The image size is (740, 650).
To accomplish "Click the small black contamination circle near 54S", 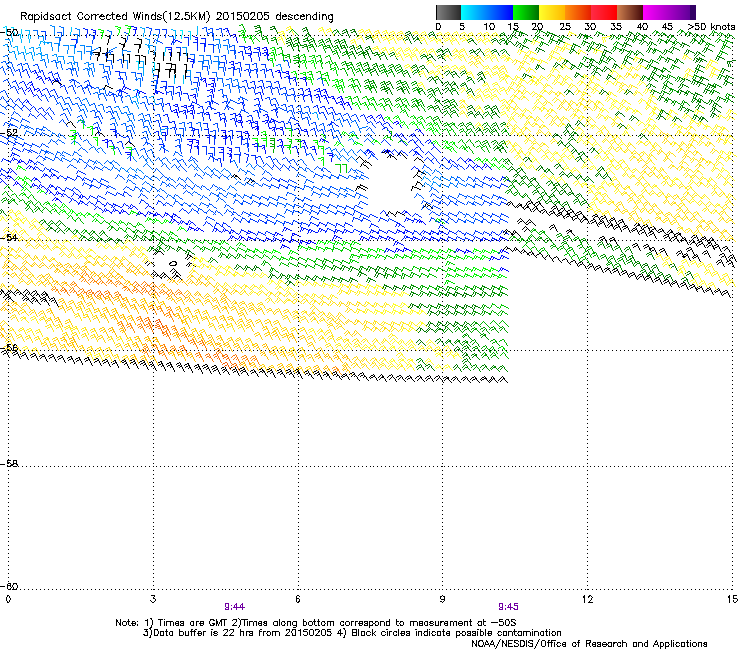I will 173,263.
